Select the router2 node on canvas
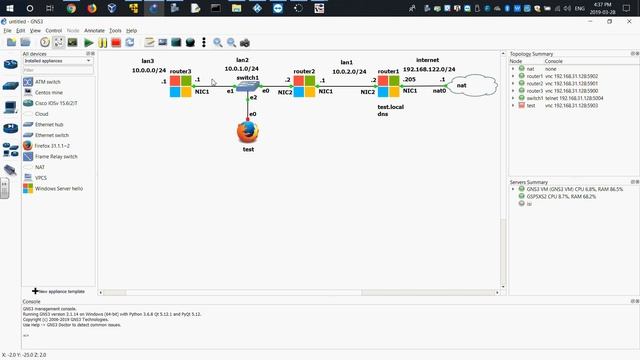 point(304,86)
